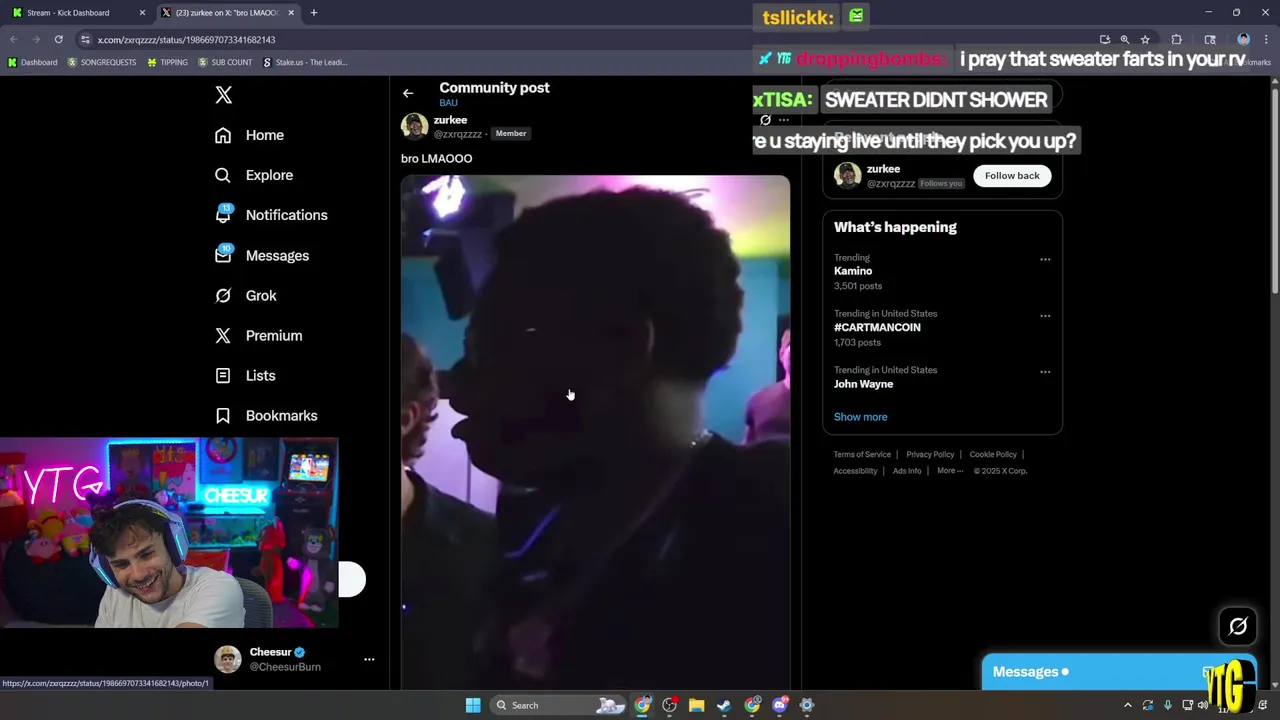
Task: Click the Bookmarks ribbon icon
Action: [223, 415]
